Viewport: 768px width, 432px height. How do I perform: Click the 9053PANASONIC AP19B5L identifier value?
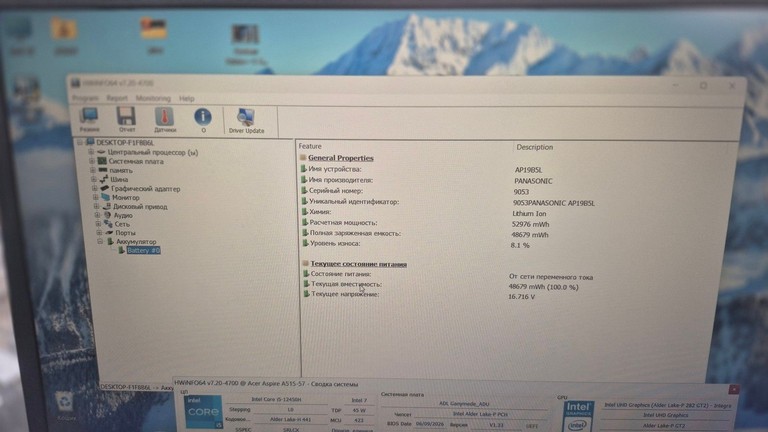coord(553,203)
